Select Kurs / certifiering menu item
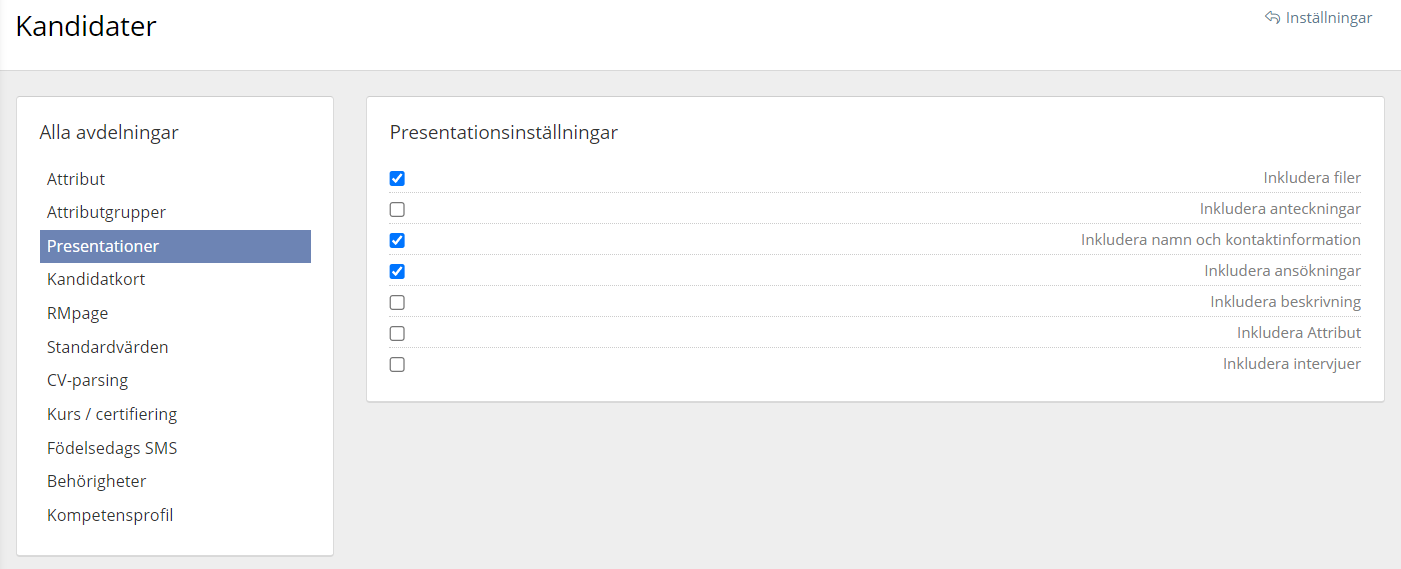Image resolution: width=1401 pixels, height=569 pixels. (x=112, y=415)
